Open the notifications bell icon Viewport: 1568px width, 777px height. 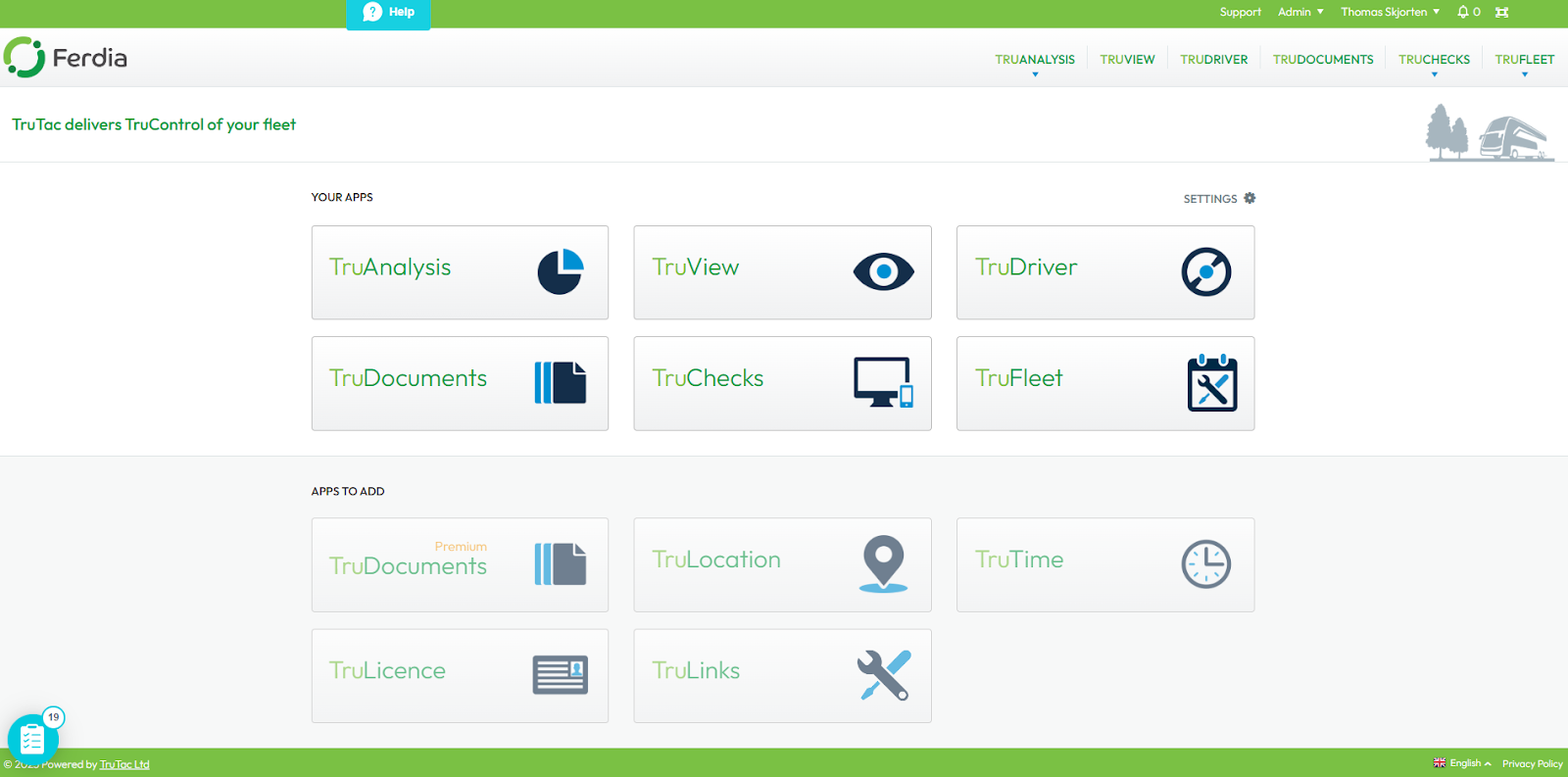(1463, 12)
